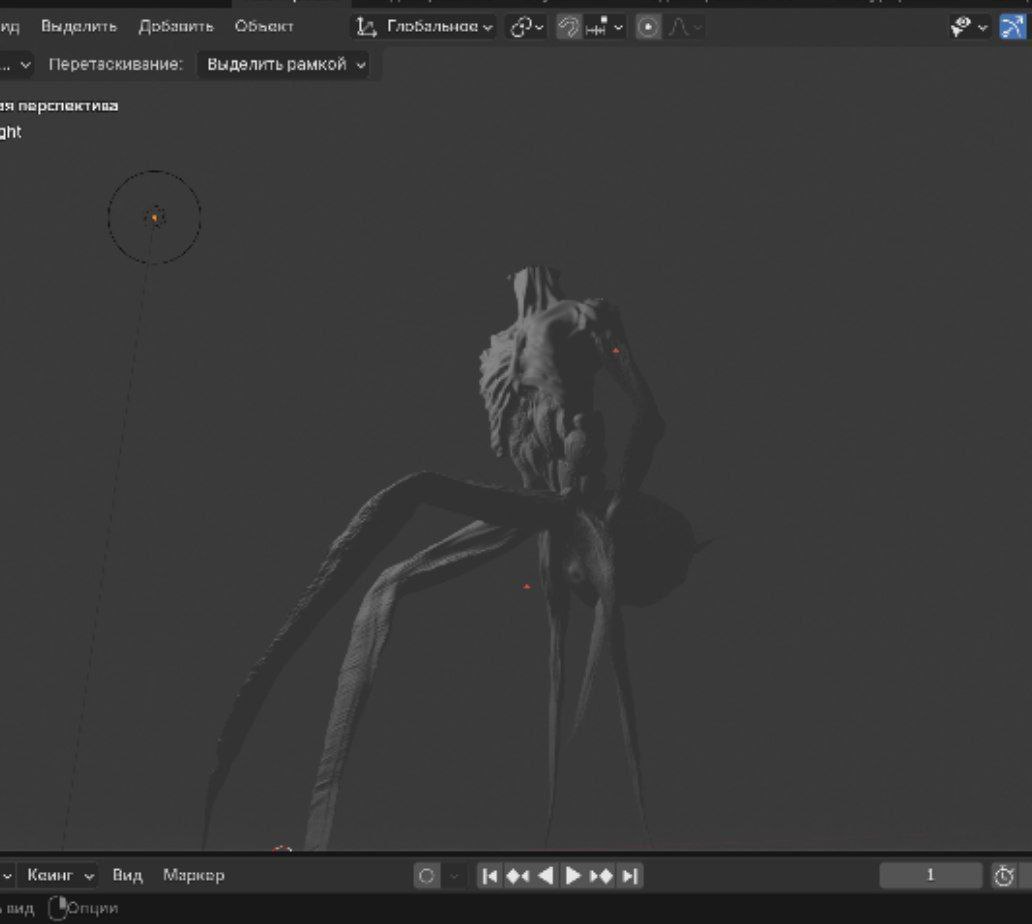The image size is (1032, 924).
Task: Open the Добавить menu
Action: pos(176,26)
